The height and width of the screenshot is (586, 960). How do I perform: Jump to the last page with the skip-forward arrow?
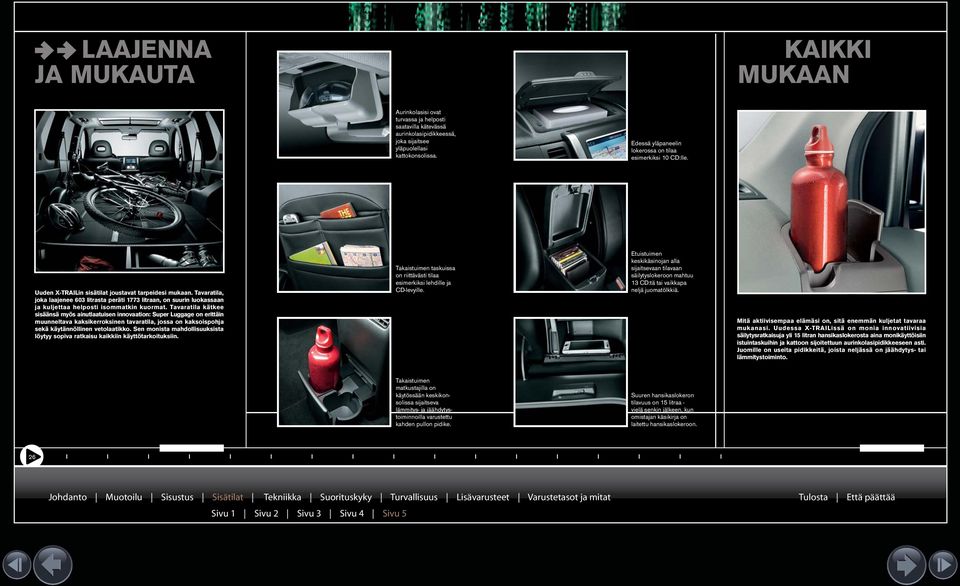(x=943, y=565)
